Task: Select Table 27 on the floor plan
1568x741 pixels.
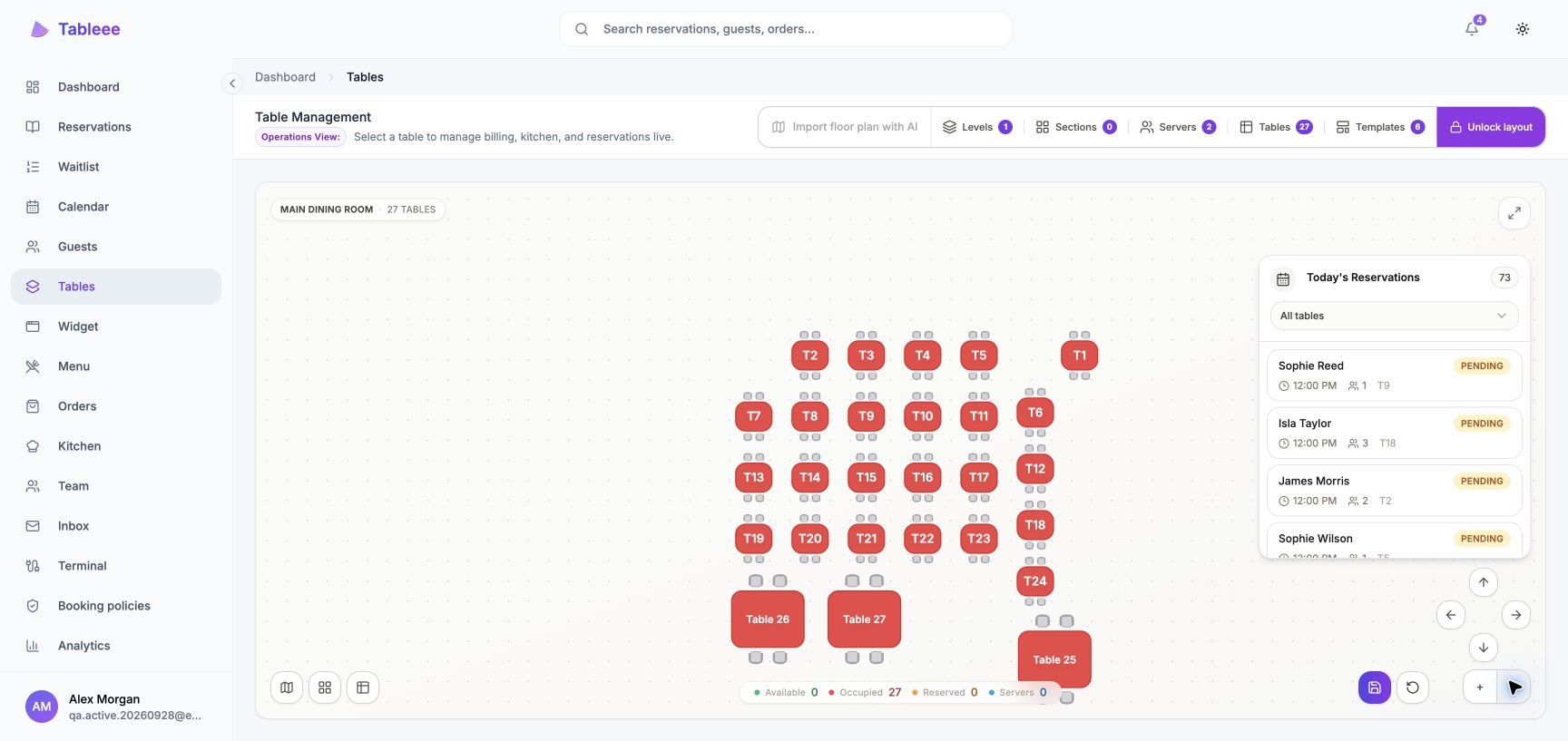Action: pyautogui.click(x=865, y=619)
